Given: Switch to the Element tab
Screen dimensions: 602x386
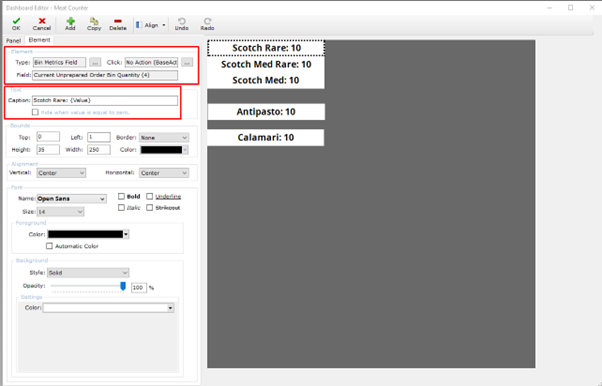Looking at the screenshot, I should [39, 40].
